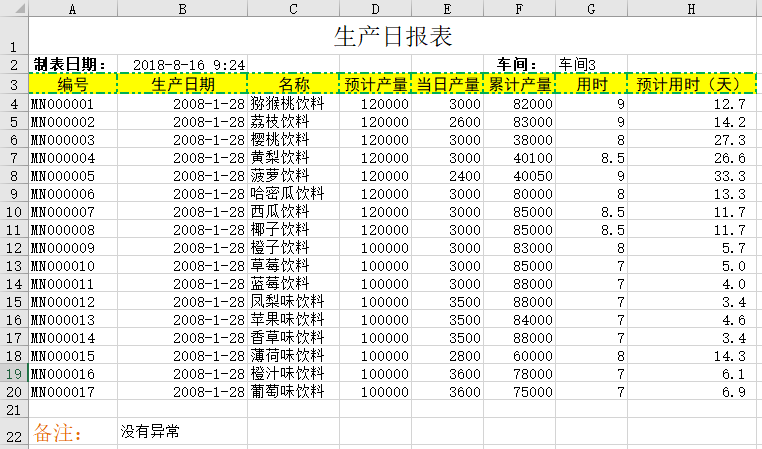Select column A header
This screenshot has height=449, width=762.
[73, 9]
